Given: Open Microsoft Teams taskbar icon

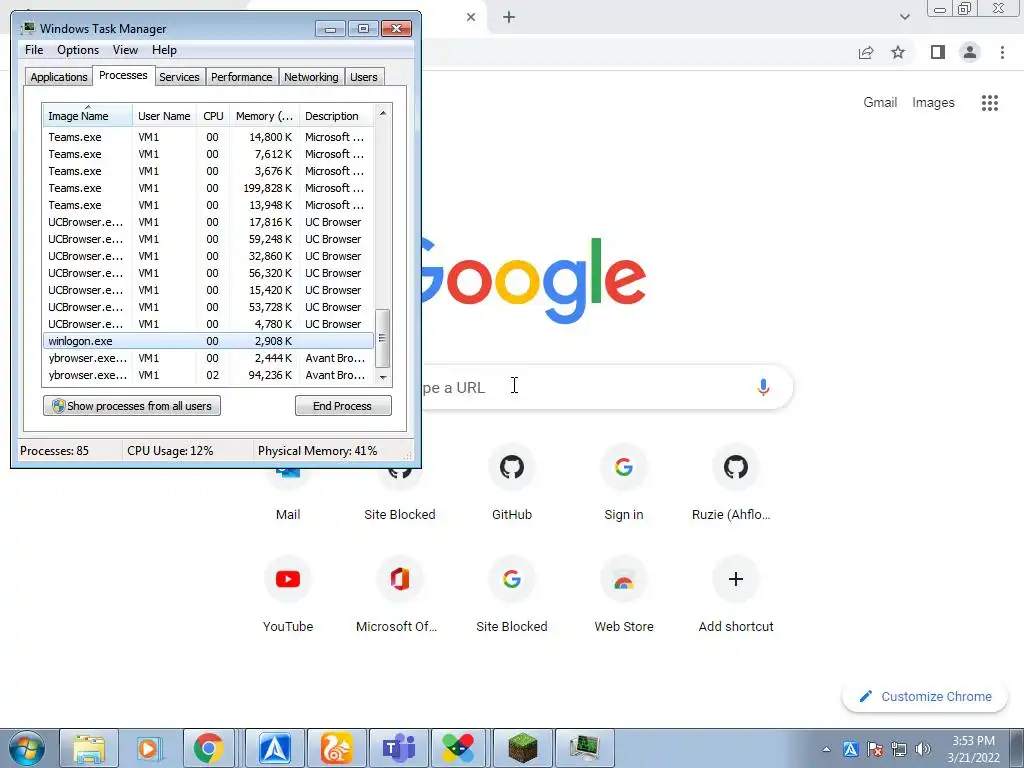Looking at the screenshot, I should [398, 748].
